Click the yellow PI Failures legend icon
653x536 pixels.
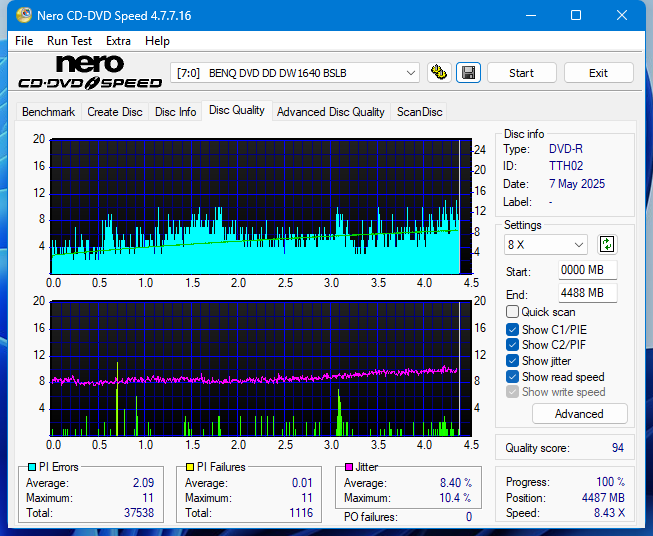tap(190, 467)
